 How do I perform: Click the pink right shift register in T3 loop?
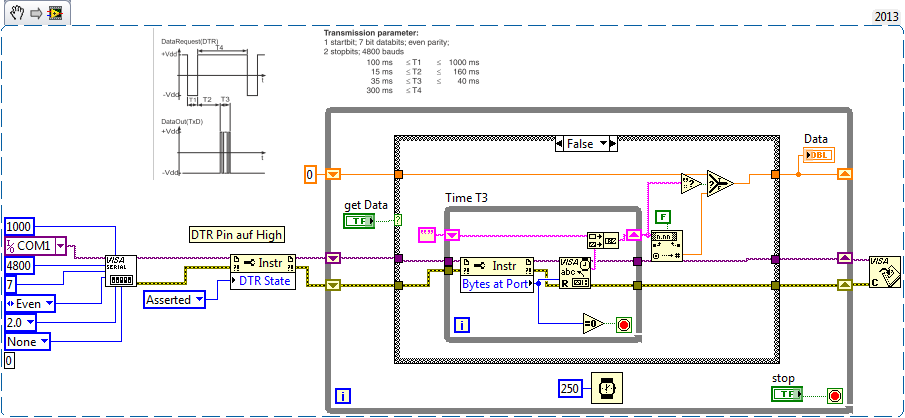(634, 234)
